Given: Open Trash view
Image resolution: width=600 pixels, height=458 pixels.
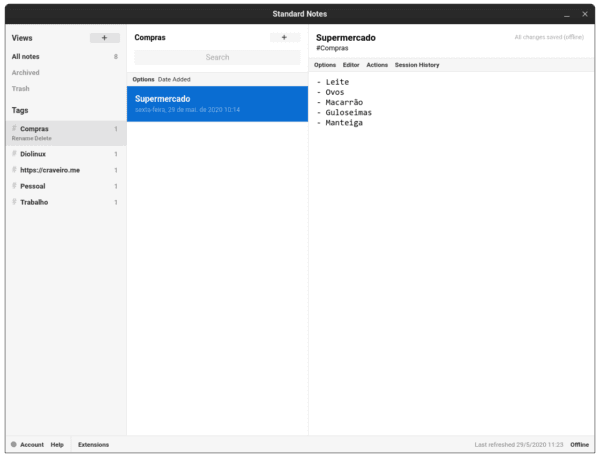Looking at the screenshot, I should (x=65, y=88).
